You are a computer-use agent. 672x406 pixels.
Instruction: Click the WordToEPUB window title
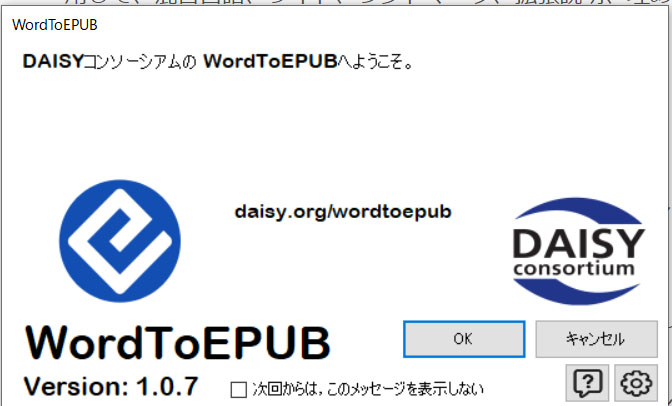click(x=55, y=25)
